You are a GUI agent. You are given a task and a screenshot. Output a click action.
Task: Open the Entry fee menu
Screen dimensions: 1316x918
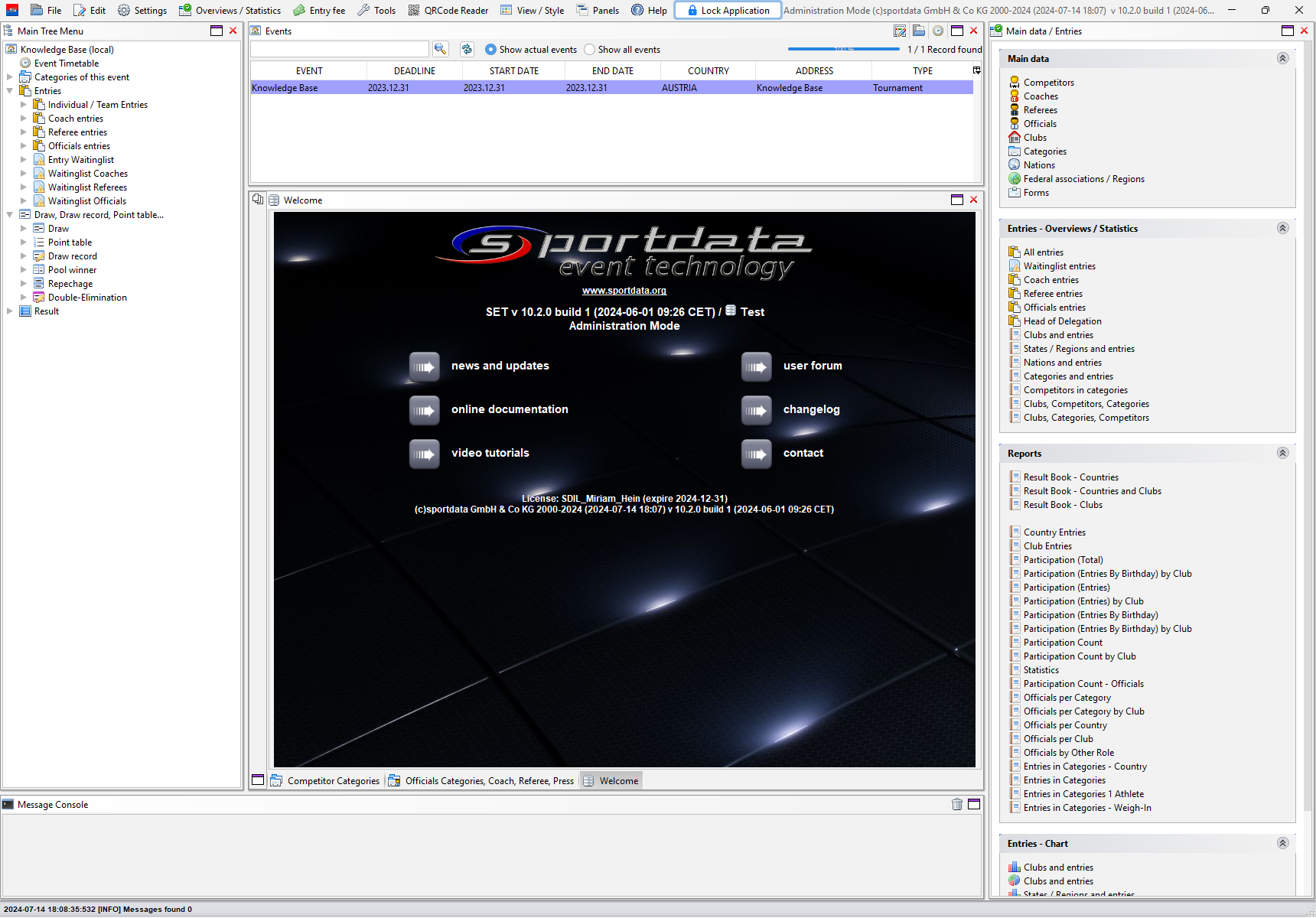click(x=319, y=10)
